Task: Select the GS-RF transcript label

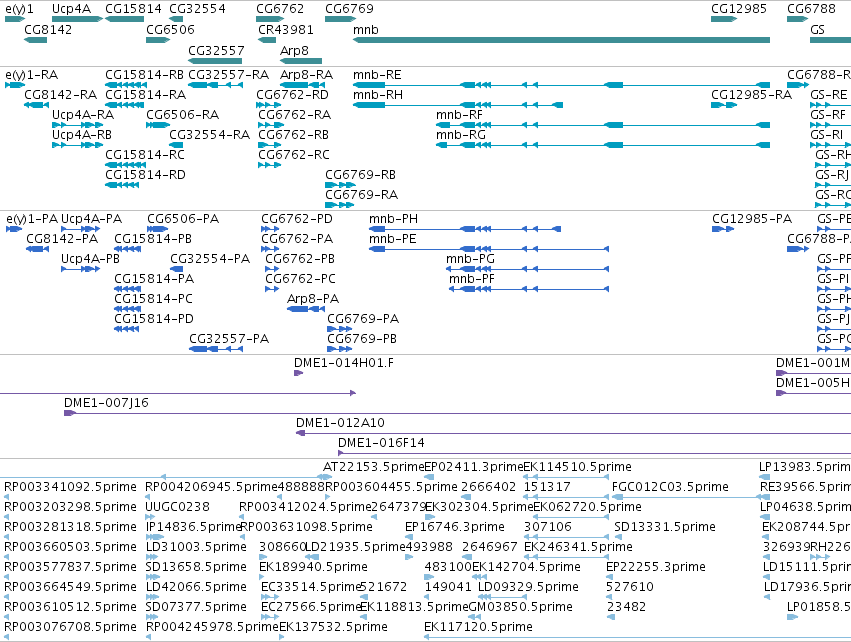Action: coord(828,115)
